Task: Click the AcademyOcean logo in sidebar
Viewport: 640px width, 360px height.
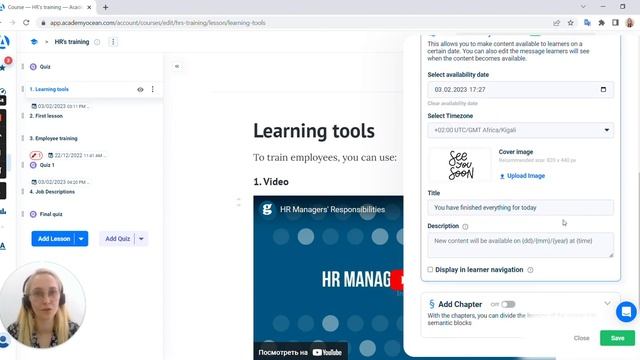Action: tap(4, 42)
